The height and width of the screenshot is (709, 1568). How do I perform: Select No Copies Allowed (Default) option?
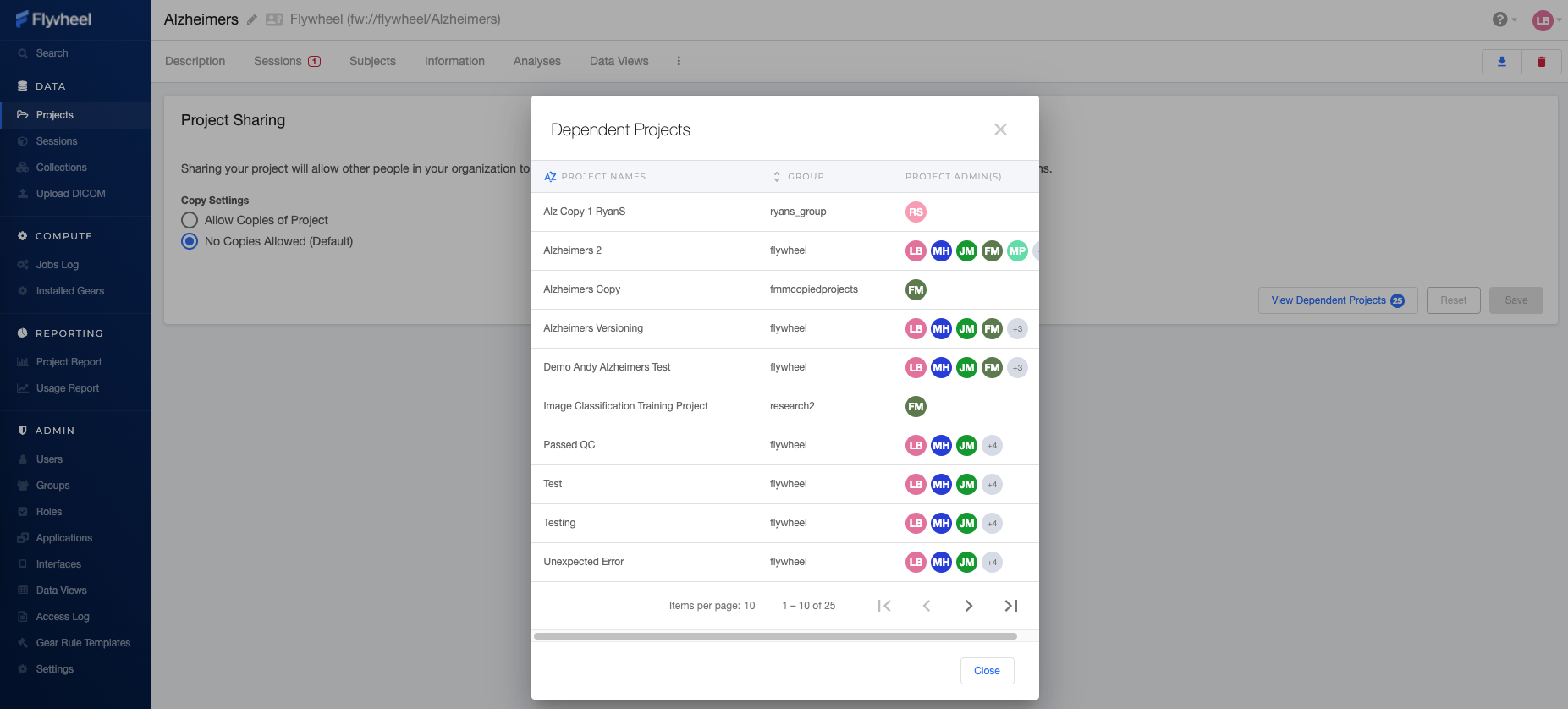(190, 241)
